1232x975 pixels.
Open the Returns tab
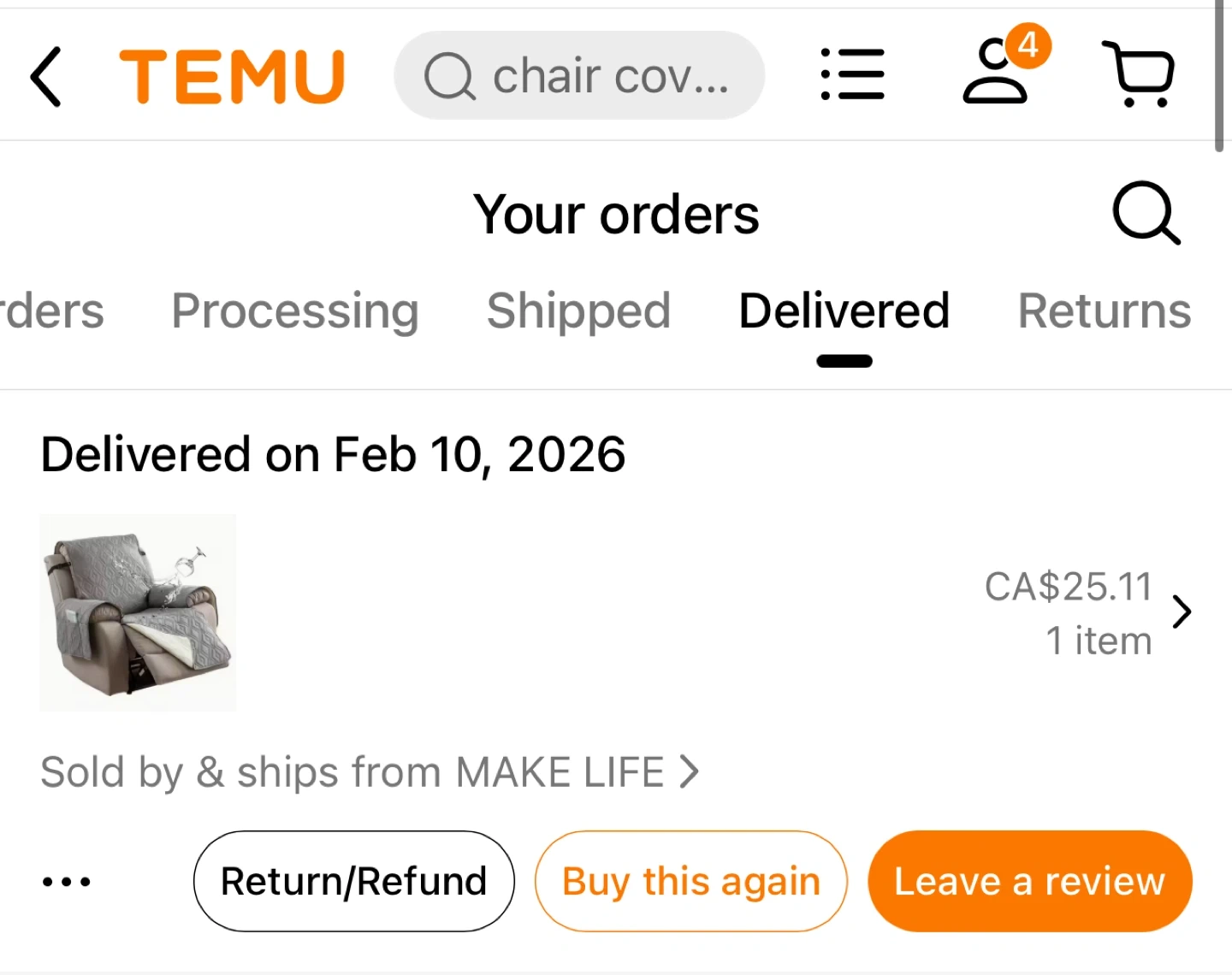pyautogui.click(x=1104, y=310)
